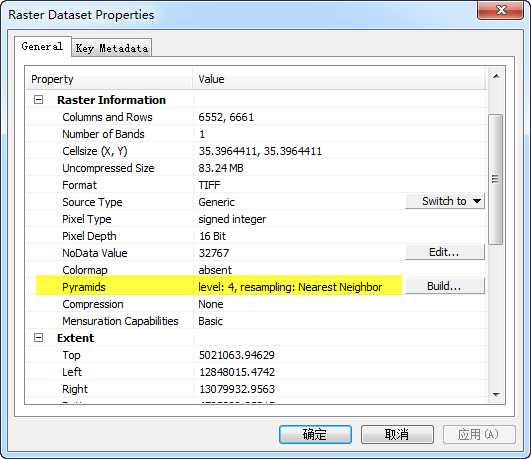Click the 13079932.9563 value
This screenshot has width=531, height=459.
click(236, 389)
